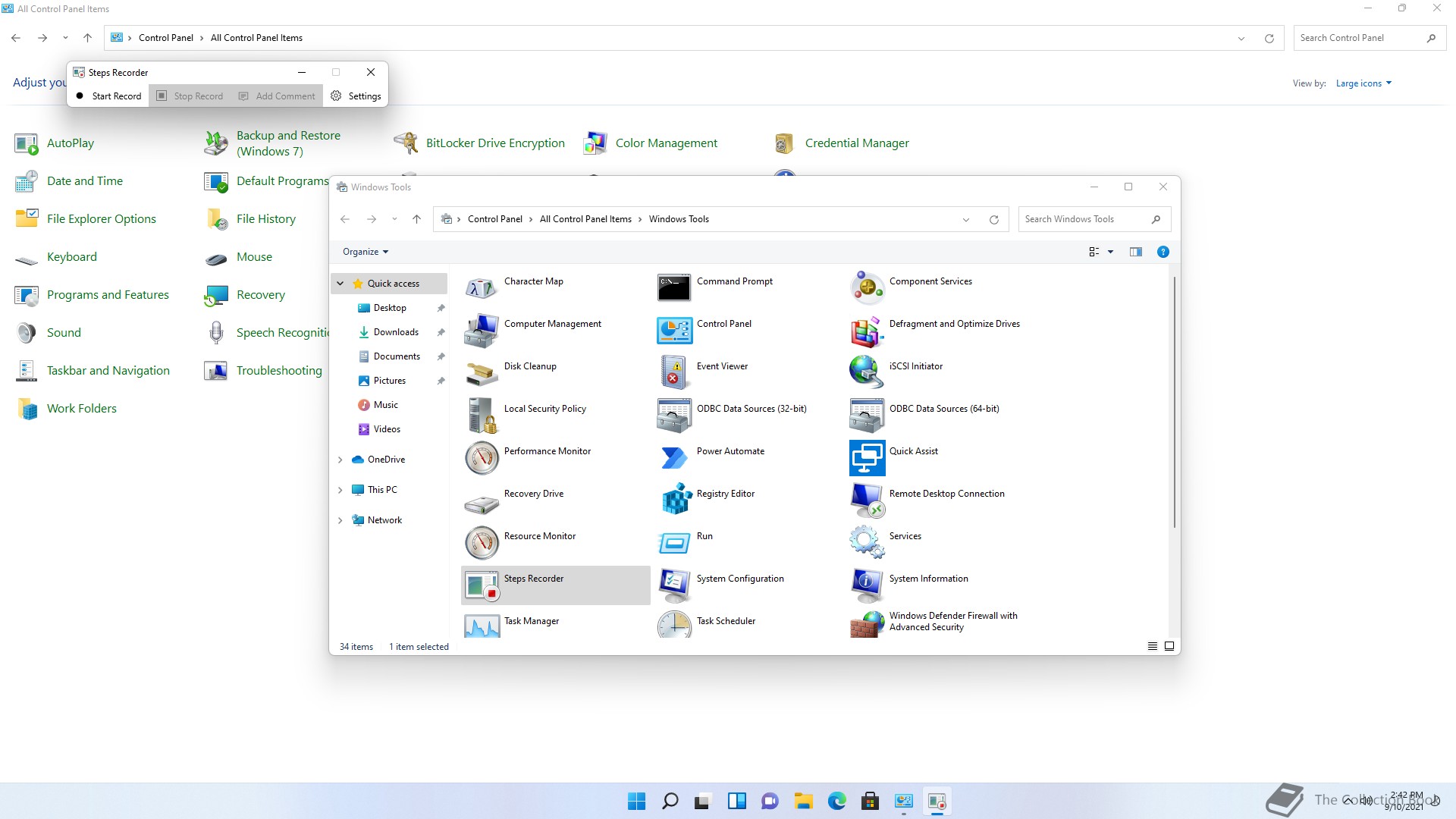Select iSCSI Initiator icon
This screenshot has height=819, width=1456.
click(x=867, y=372)
